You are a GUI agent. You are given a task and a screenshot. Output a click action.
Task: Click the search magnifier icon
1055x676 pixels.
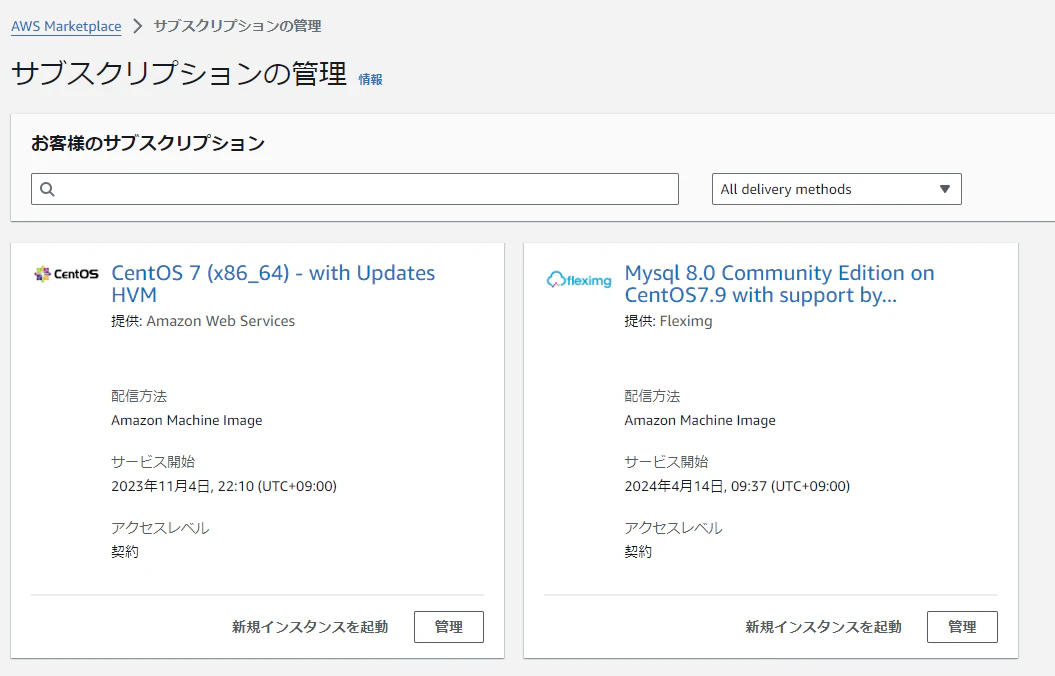(x=47, y=189)
